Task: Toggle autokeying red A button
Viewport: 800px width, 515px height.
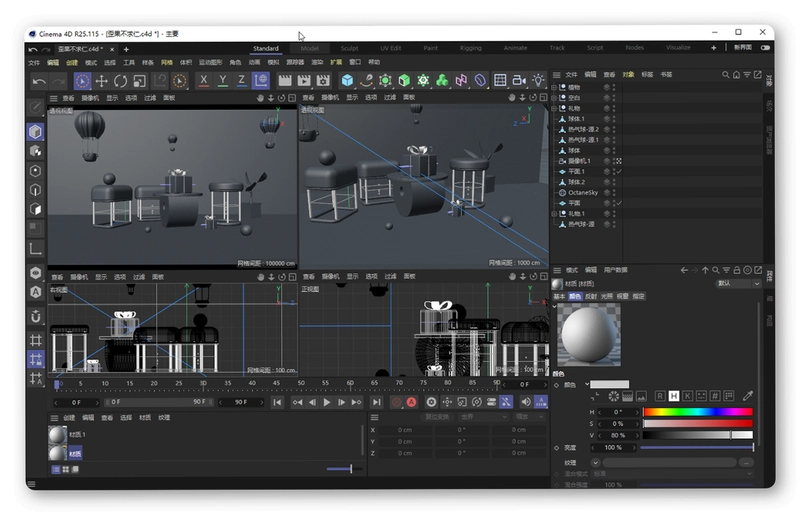Action: (x=411, y=402)
